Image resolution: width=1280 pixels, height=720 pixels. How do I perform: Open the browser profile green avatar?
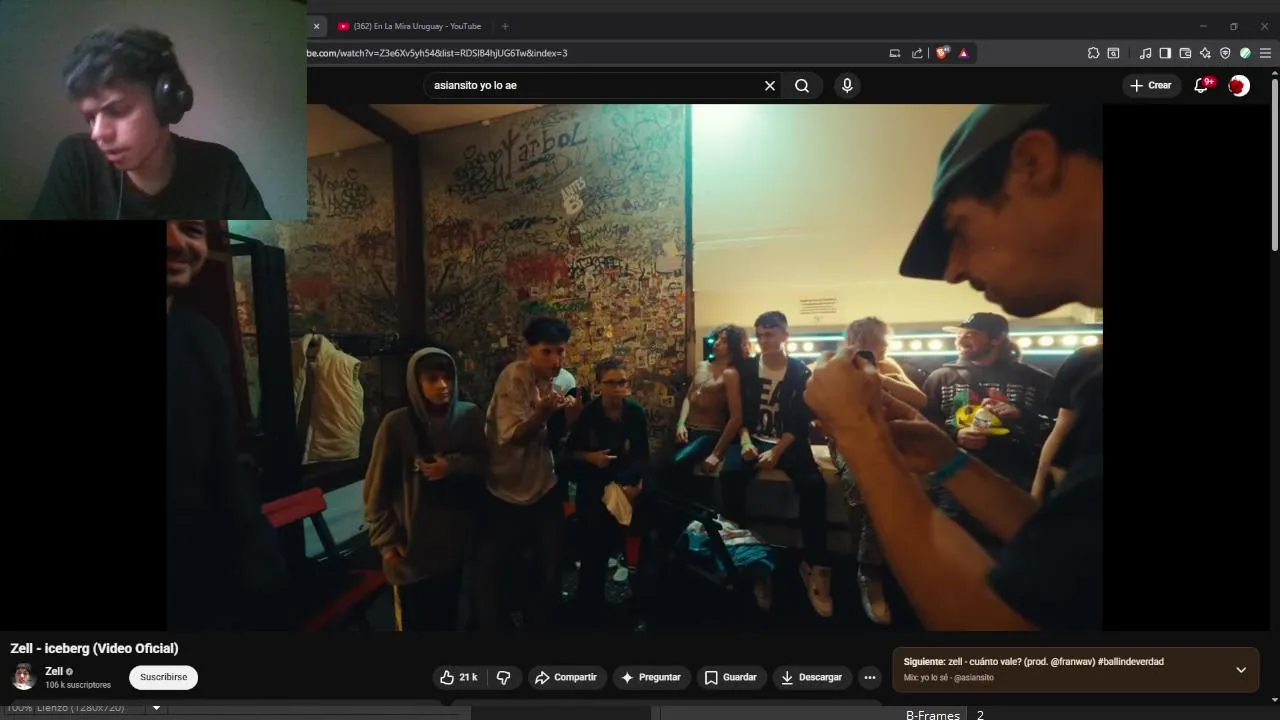point(1245,53)
